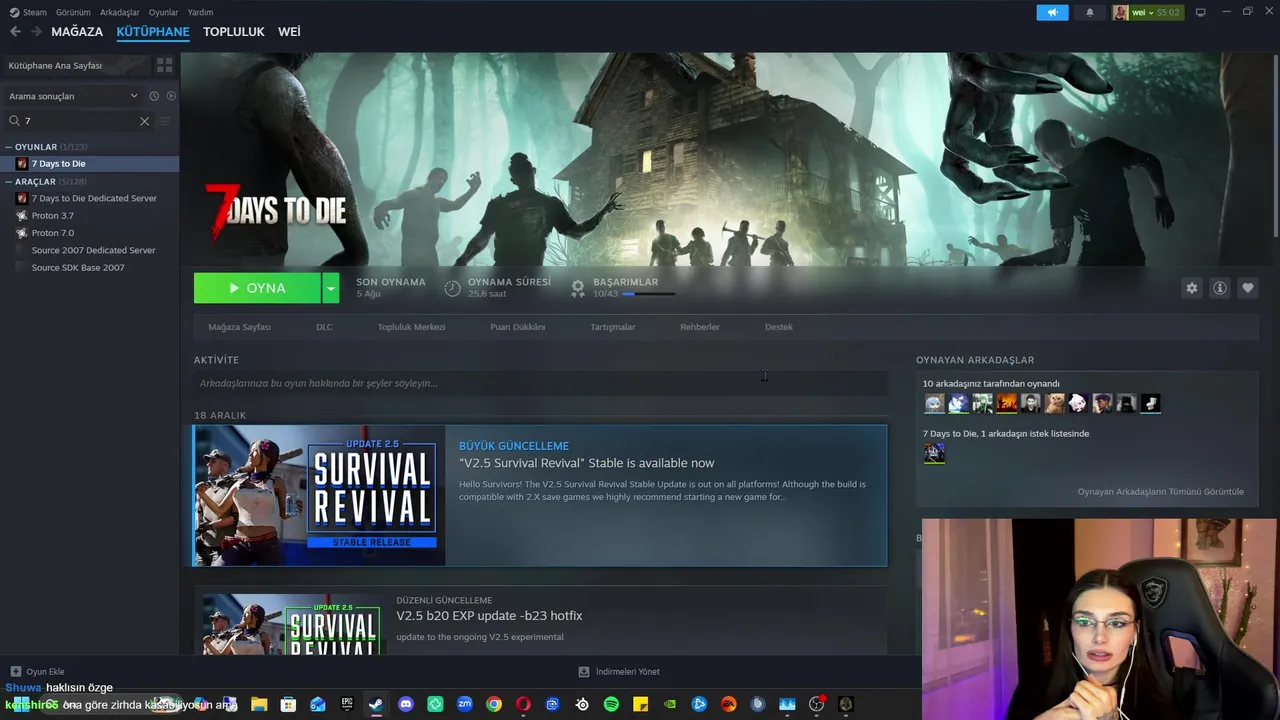Open the wei account dropdown
The width and height of the screenshot is (1280, 720).
(1148, 12)
